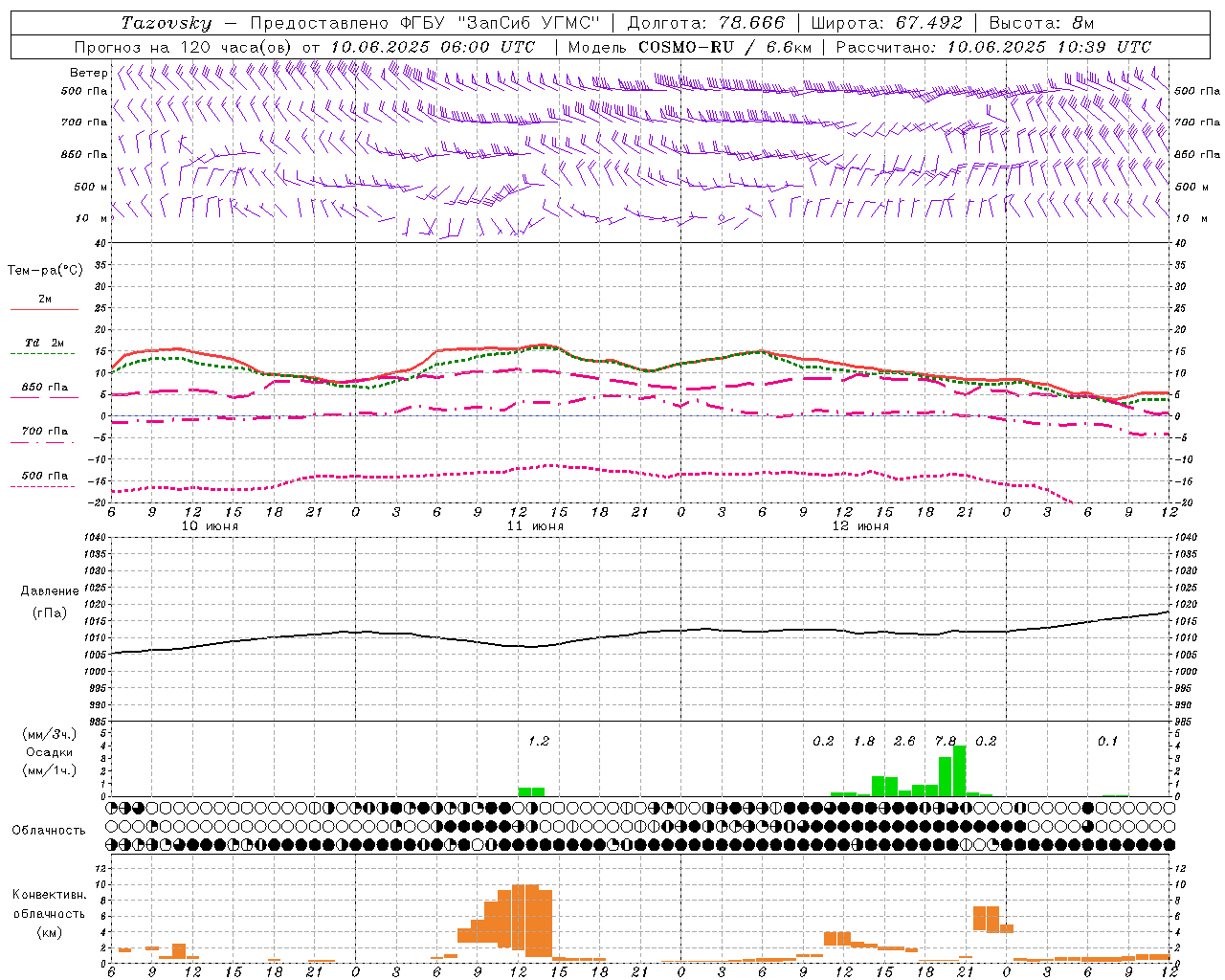Click the 7.8 precipitation total

pos(946,741)
